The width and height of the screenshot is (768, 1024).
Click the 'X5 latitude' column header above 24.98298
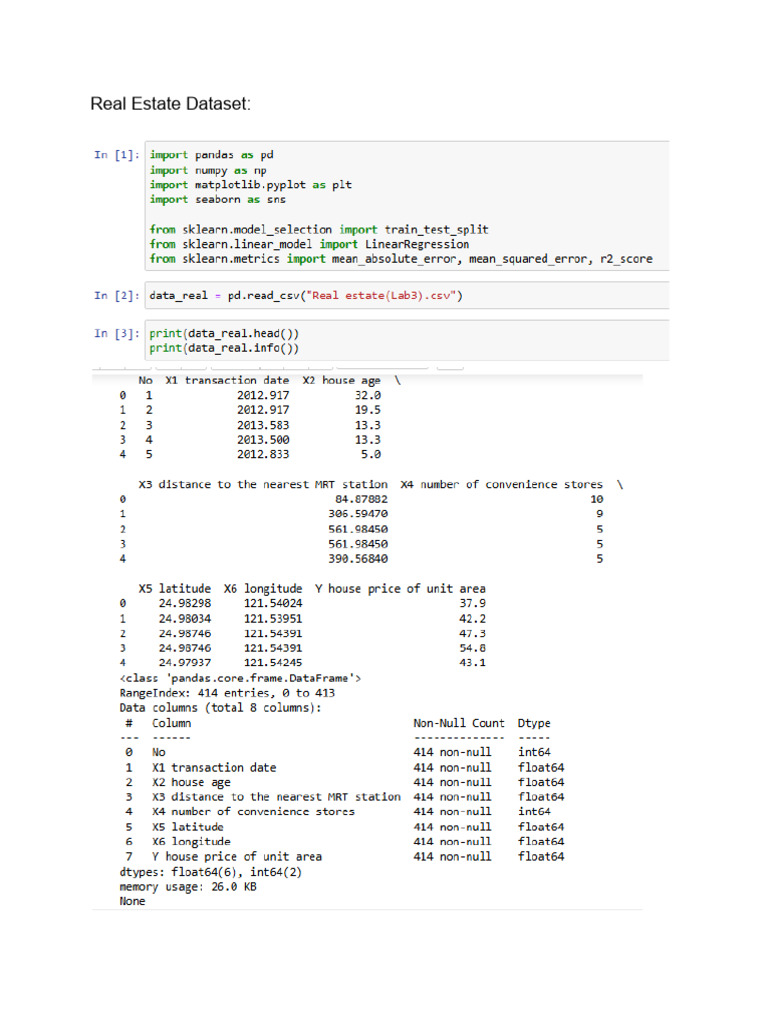[174, 588]
